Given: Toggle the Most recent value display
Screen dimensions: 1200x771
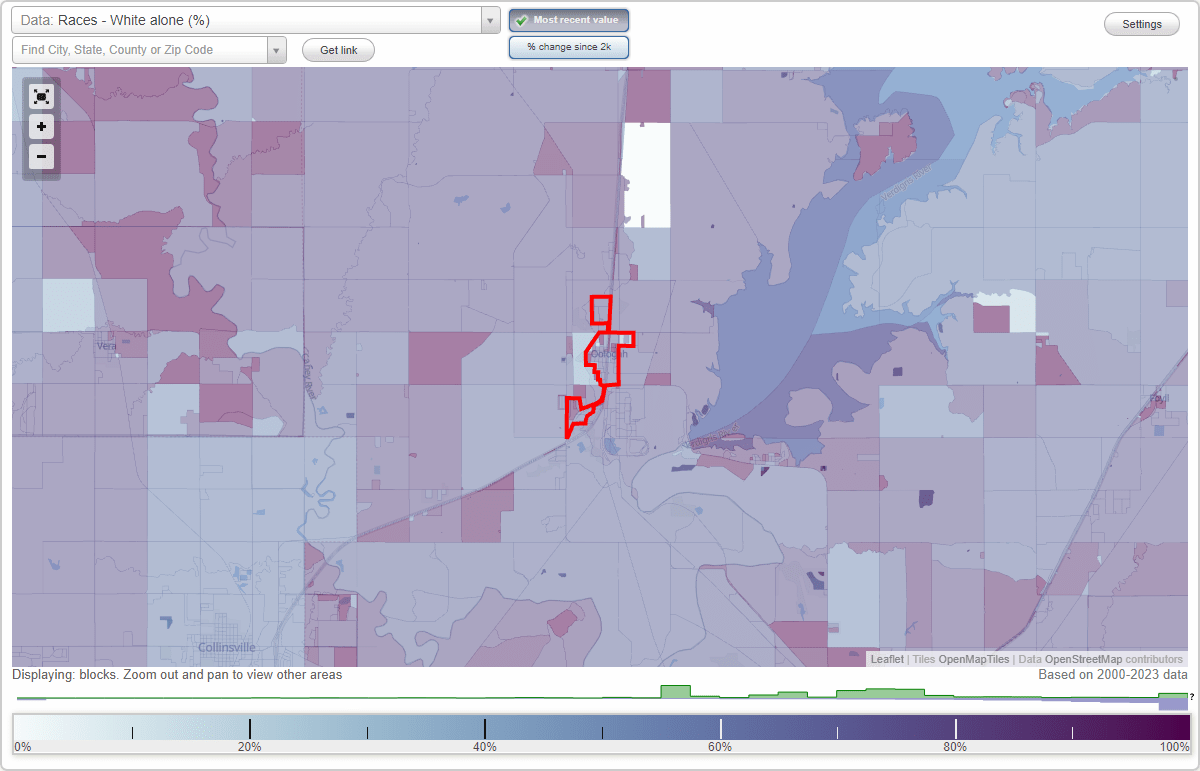Looking at the screenshot, I should click(x=568, y=20).
